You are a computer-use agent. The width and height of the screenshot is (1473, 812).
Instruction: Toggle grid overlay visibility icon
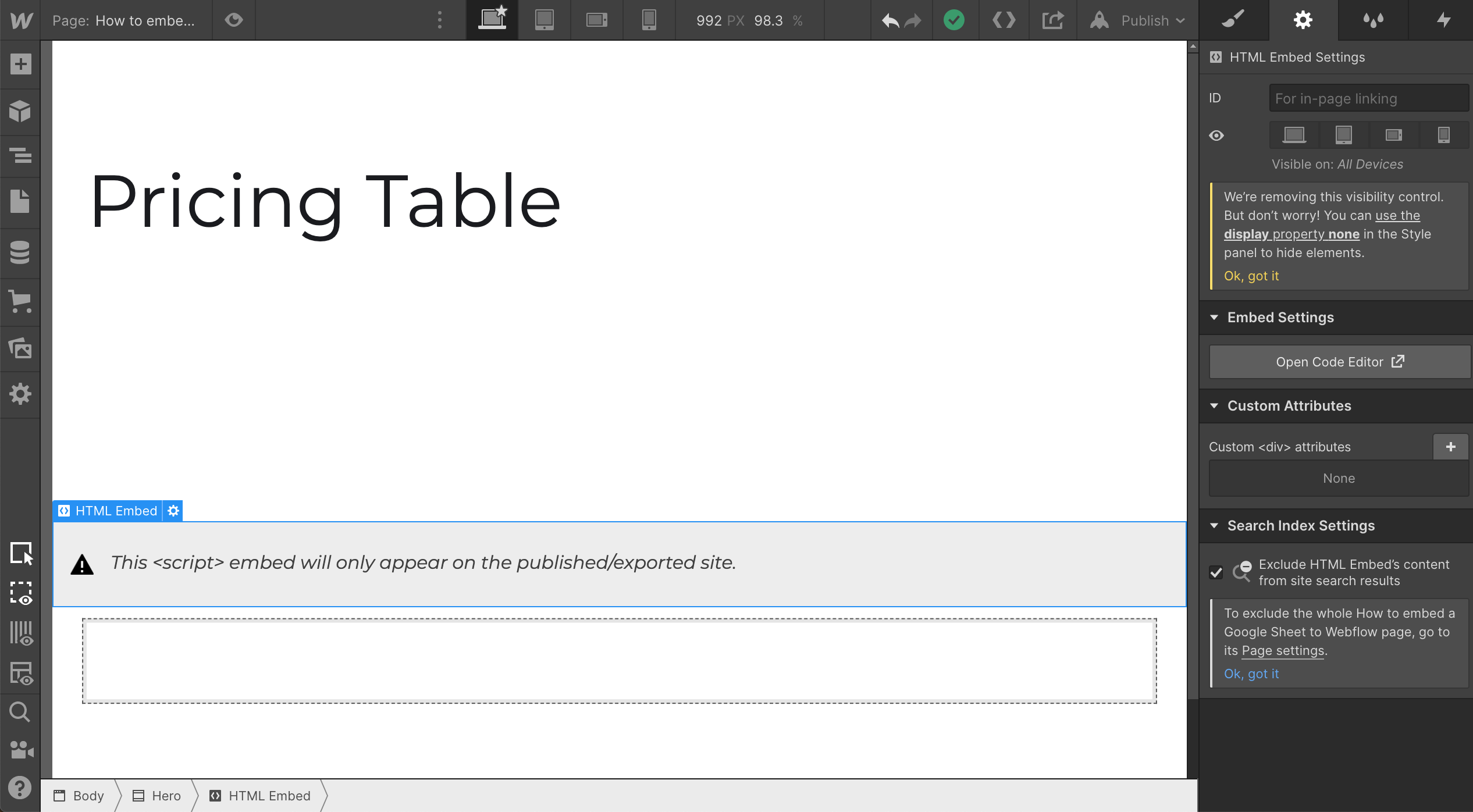22,674
